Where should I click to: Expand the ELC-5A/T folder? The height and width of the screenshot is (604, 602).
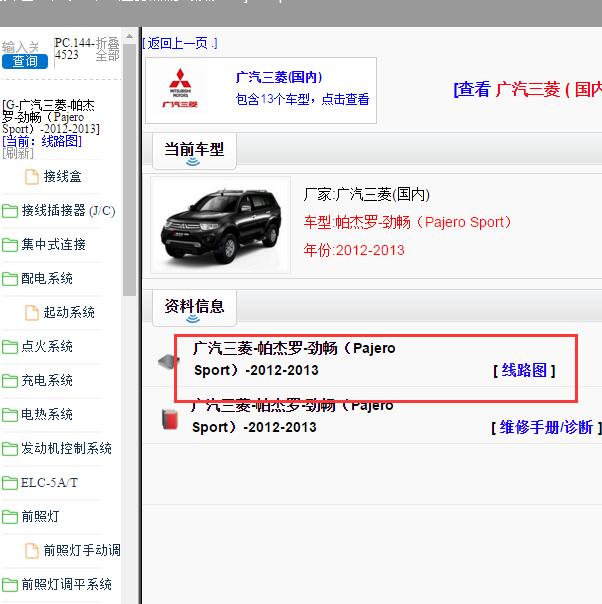(50, 483)
